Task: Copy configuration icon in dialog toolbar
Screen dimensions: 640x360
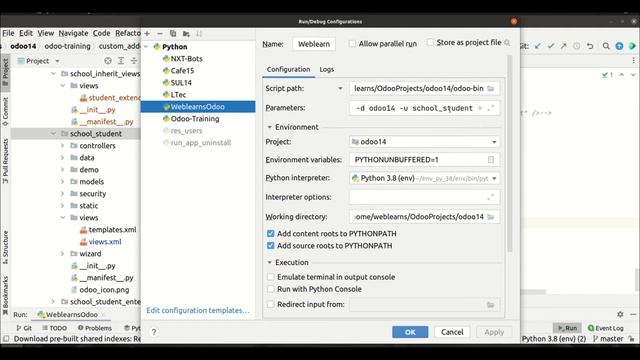Action: 173,33
